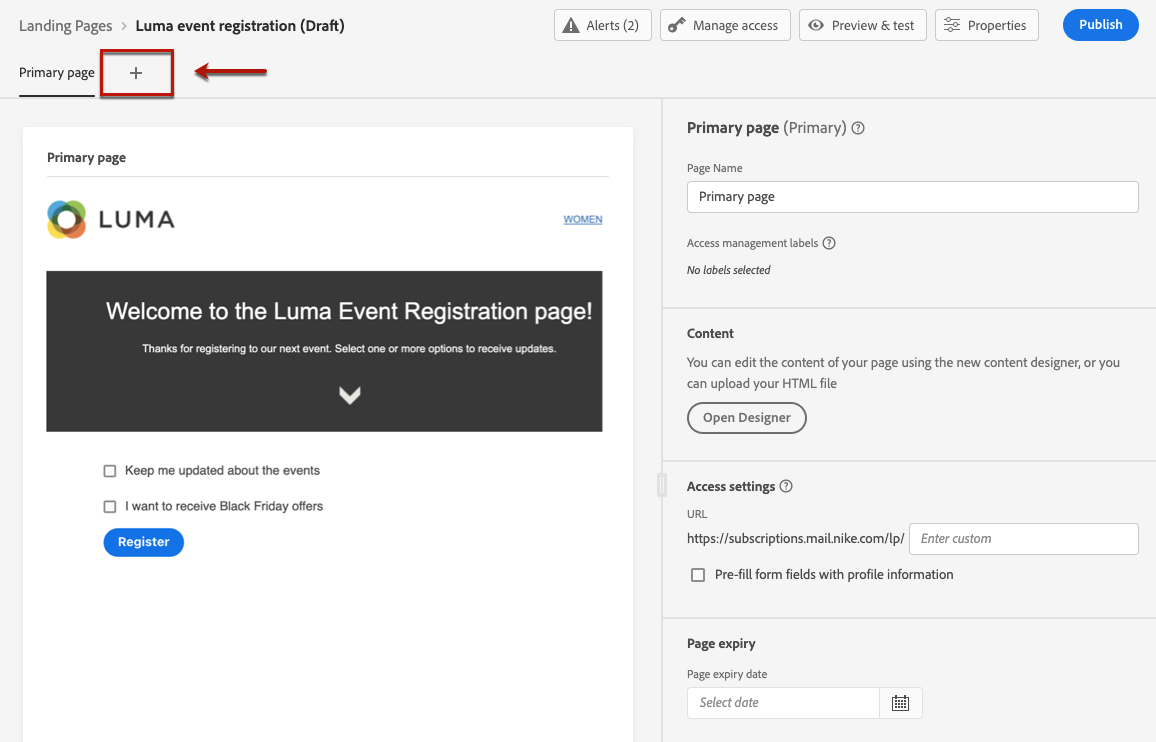Click the Luma logo in the preview

pos(111,219)
